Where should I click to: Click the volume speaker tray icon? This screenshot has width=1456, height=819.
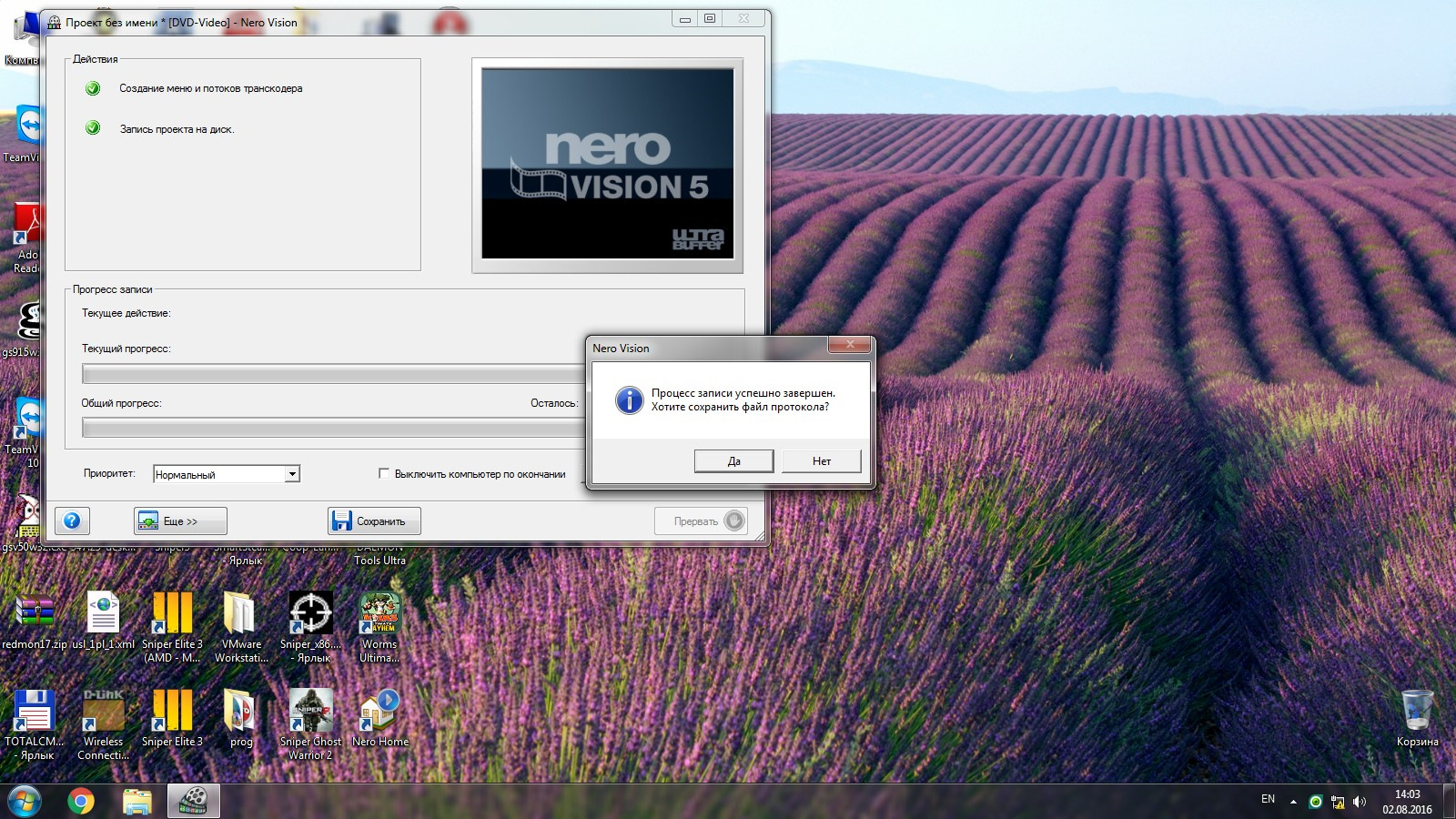click(x=1360, y=802)
